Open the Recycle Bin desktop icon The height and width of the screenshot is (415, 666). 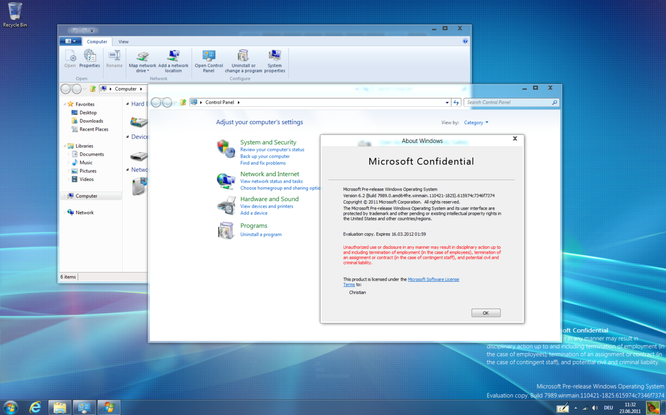tap(14, 14)
